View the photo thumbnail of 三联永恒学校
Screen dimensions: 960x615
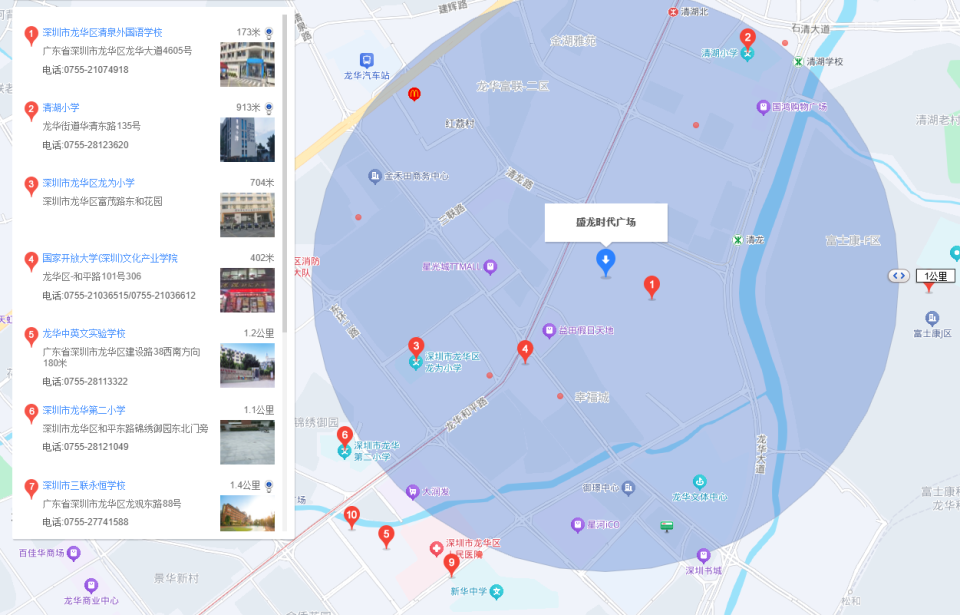point(247,513)
